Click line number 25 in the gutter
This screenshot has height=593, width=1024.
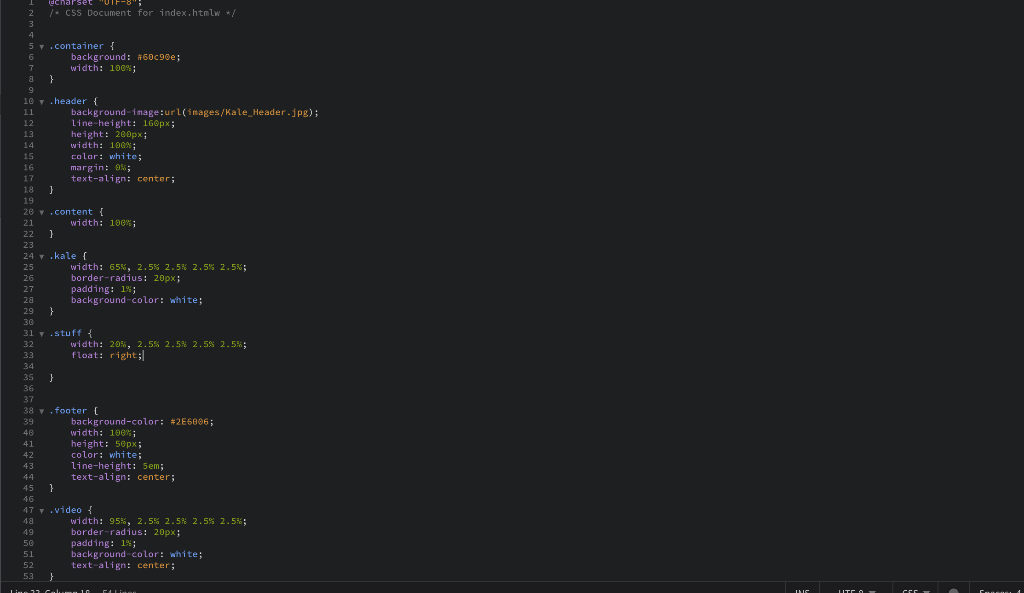tap(28, 266)
